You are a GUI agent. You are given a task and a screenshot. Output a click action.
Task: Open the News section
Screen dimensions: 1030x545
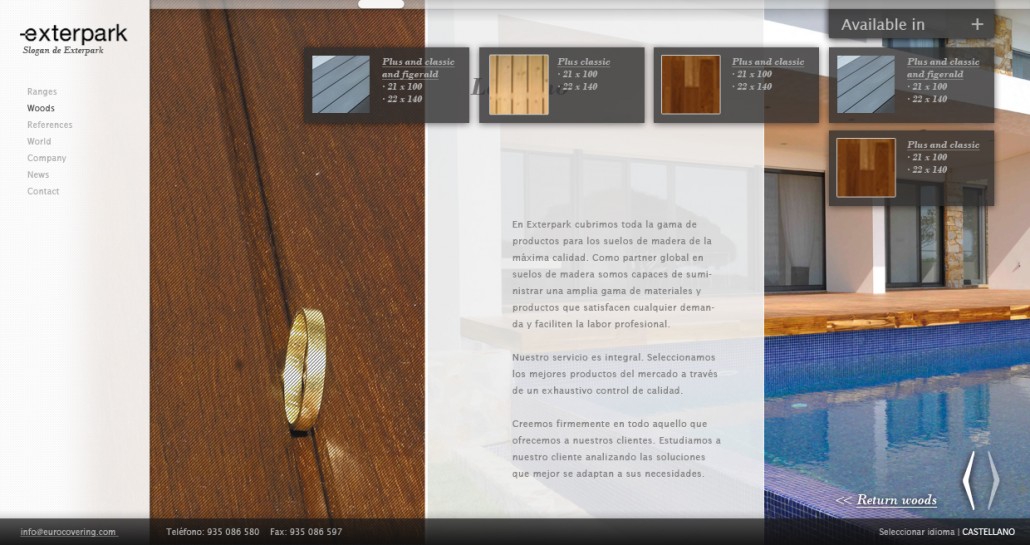(38, 175)
